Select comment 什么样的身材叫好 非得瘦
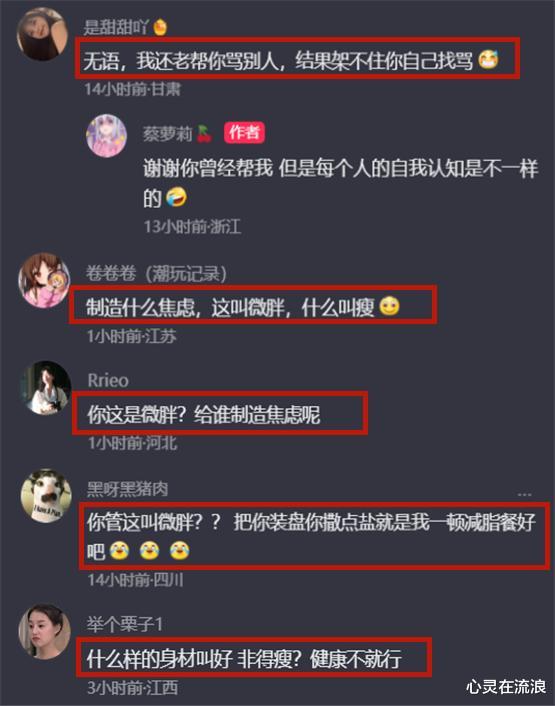The height and width of the screenshot is (706, 555). click(x=244, y=659)
